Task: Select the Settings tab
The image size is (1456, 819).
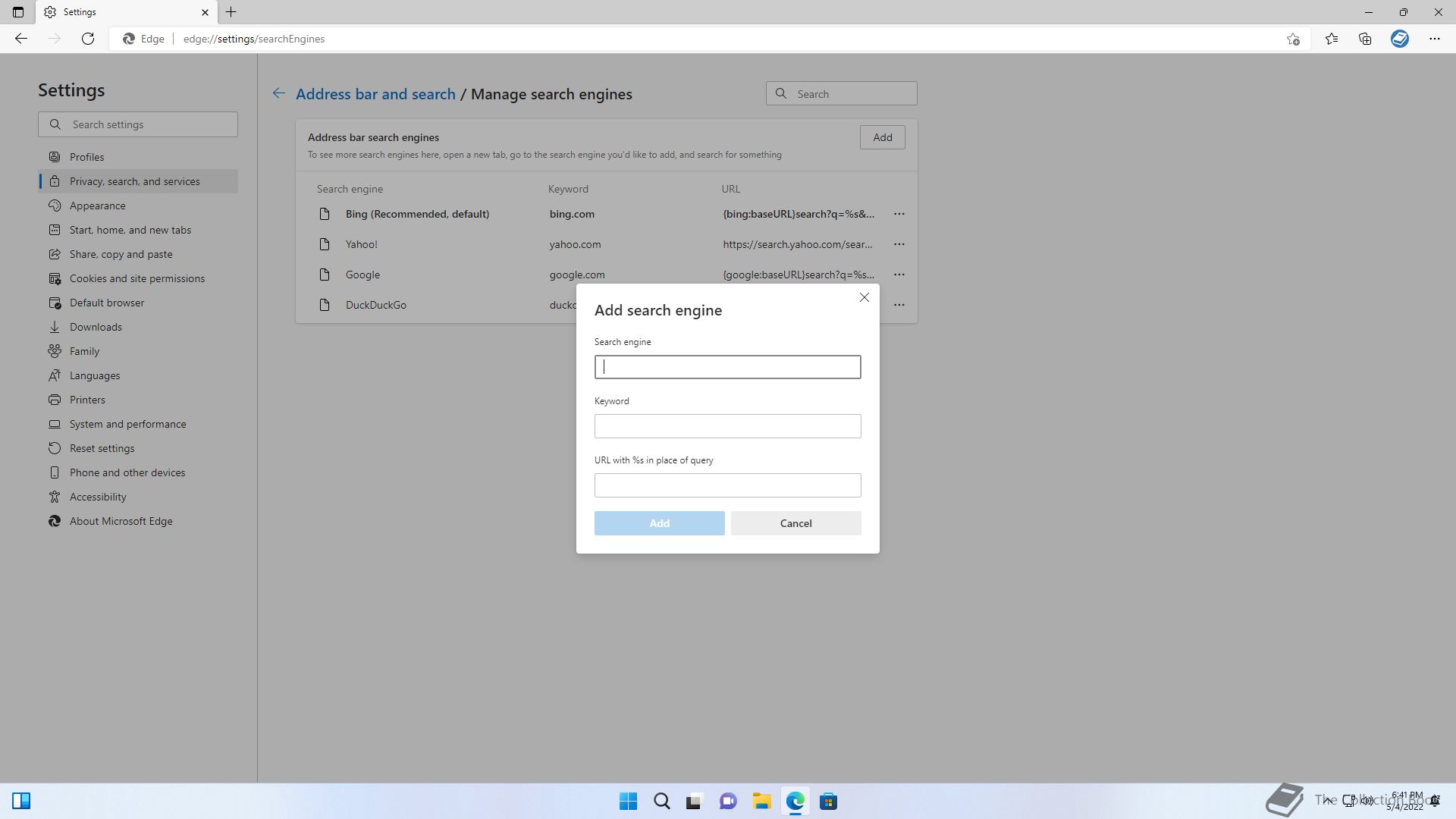Action: pos(127,12)
